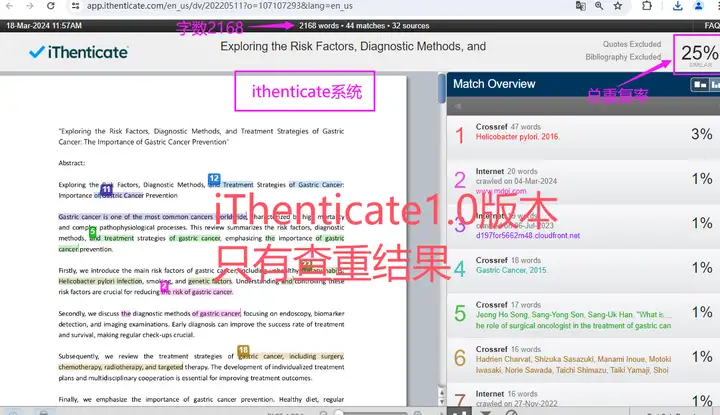This screenshot has height=415, width=720.
Task: Select magenta source badge 2 in the document
Action: click(x=164, y=286)
